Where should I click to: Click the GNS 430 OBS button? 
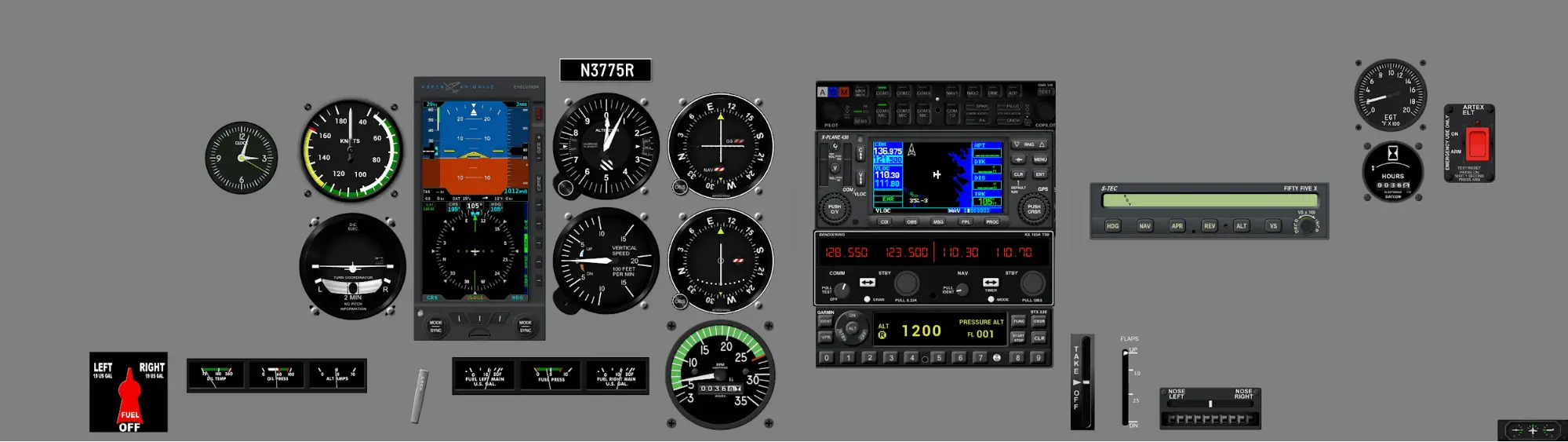tap(911, 221)
